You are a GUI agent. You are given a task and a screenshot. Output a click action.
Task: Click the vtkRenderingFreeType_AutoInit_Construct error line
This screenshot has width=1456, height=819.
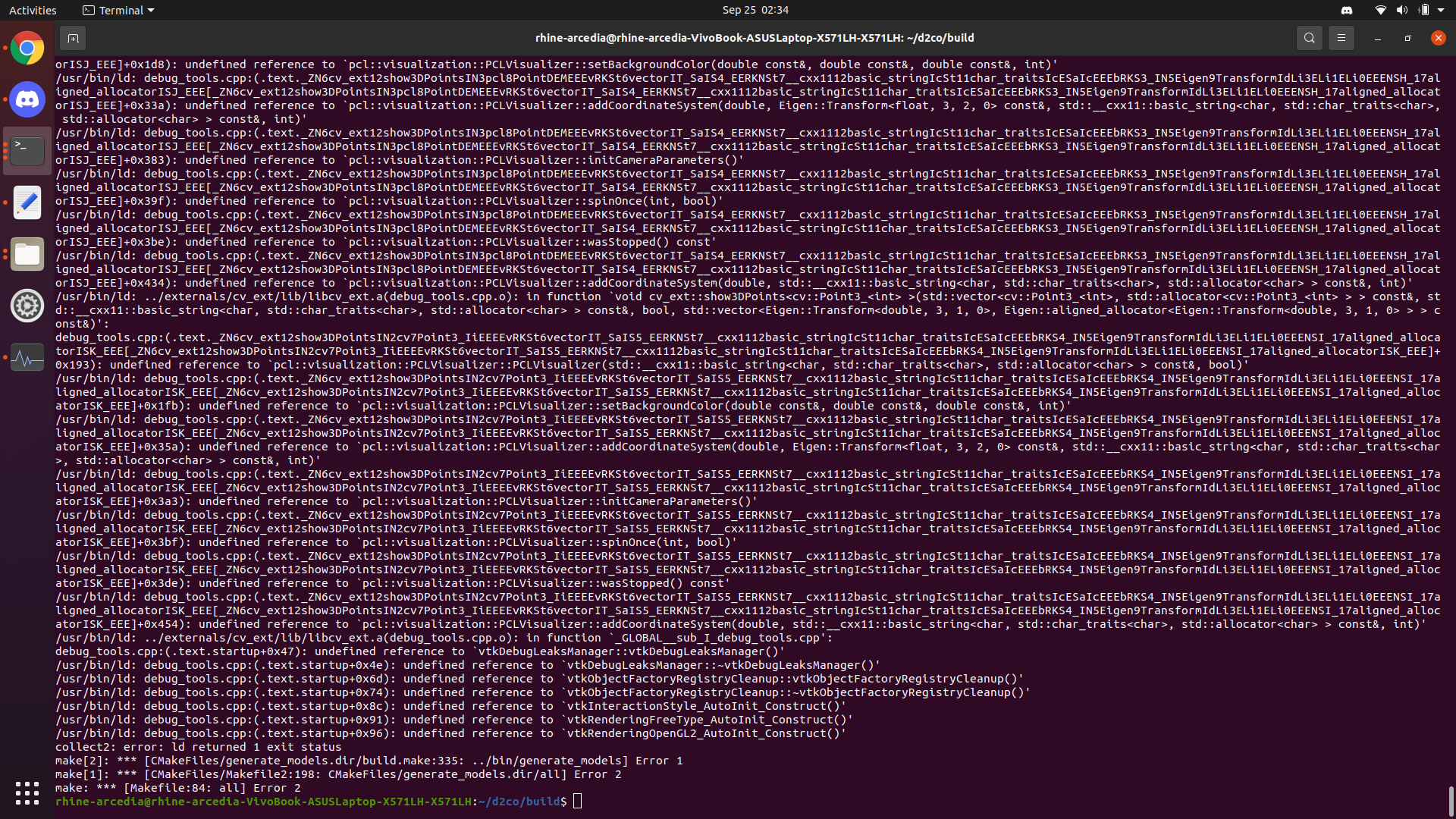pyautogui.click(x=453, y=720)
